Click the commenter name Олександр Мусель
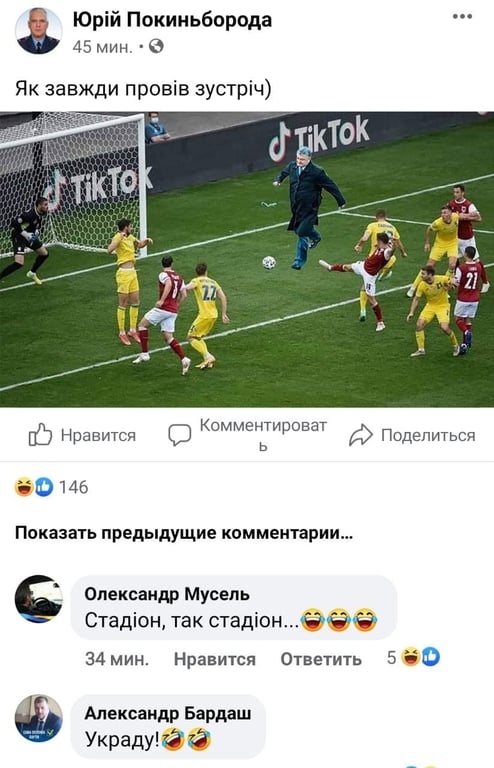This screenshot has width=494, height=768. [167, 594]
